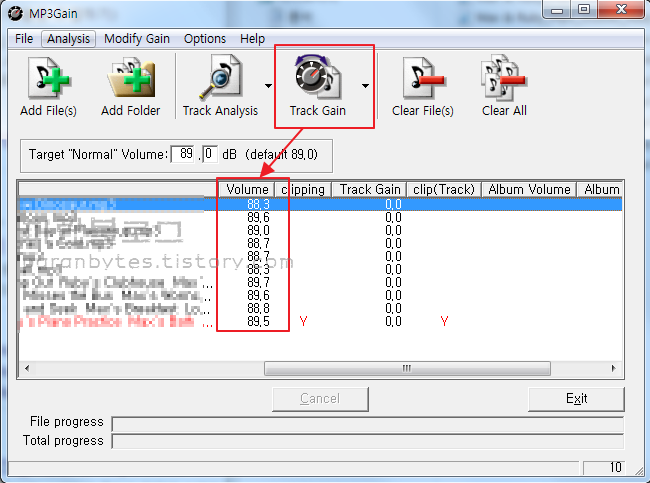Click the MP3Gain title bar app icon
The width and height of the screenshot is (650, 483).
[x=16, y=13]
